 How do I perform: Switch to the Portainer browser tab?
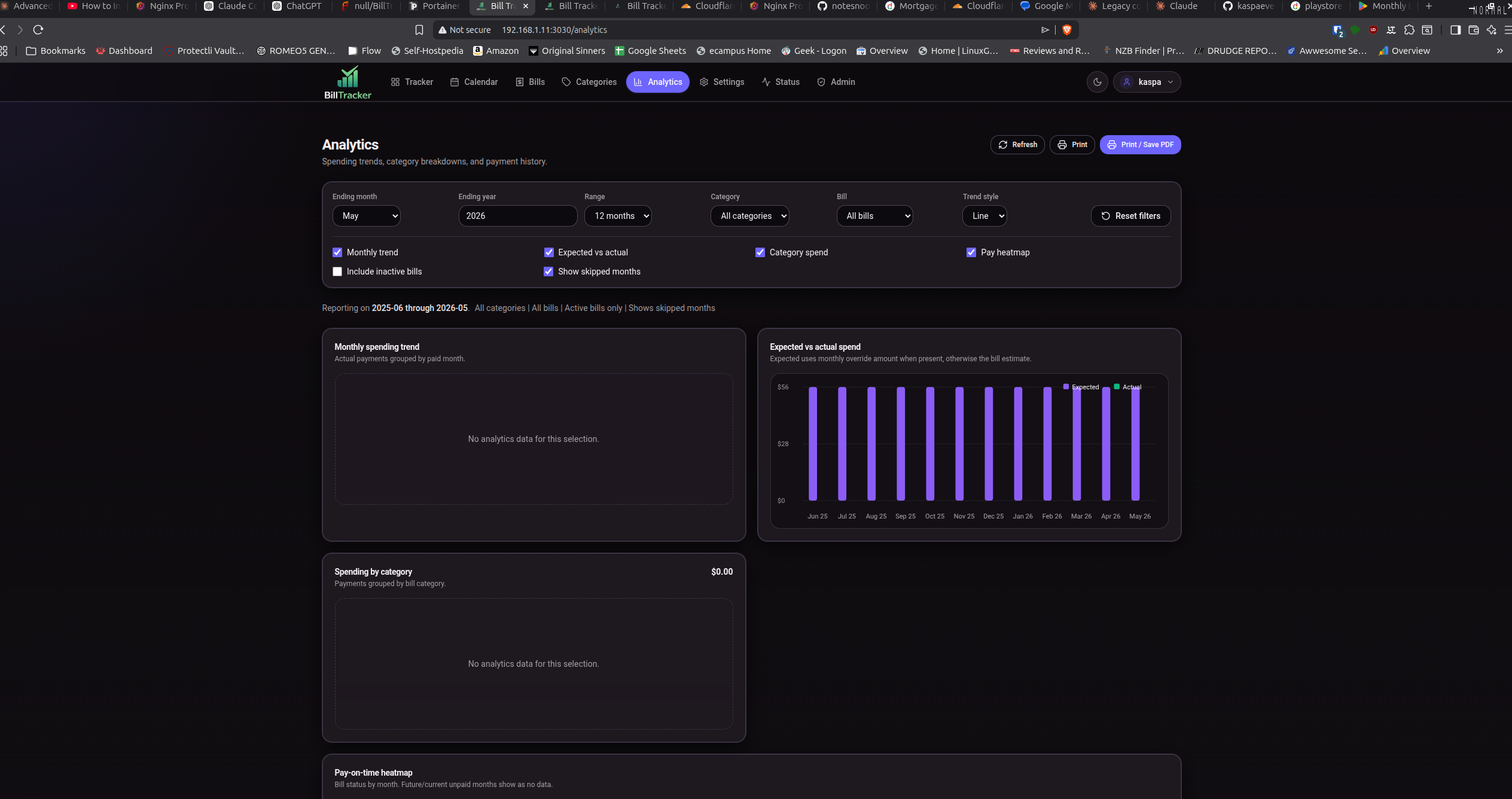pos(434,6)
